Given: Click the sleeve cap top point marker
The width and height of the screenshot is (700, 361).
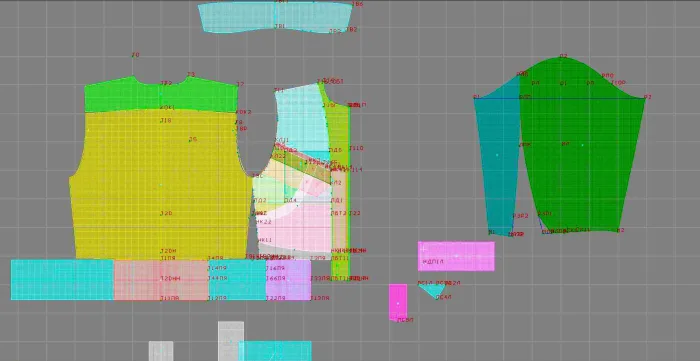Looking at the screenshot, I should pos(563,57).
